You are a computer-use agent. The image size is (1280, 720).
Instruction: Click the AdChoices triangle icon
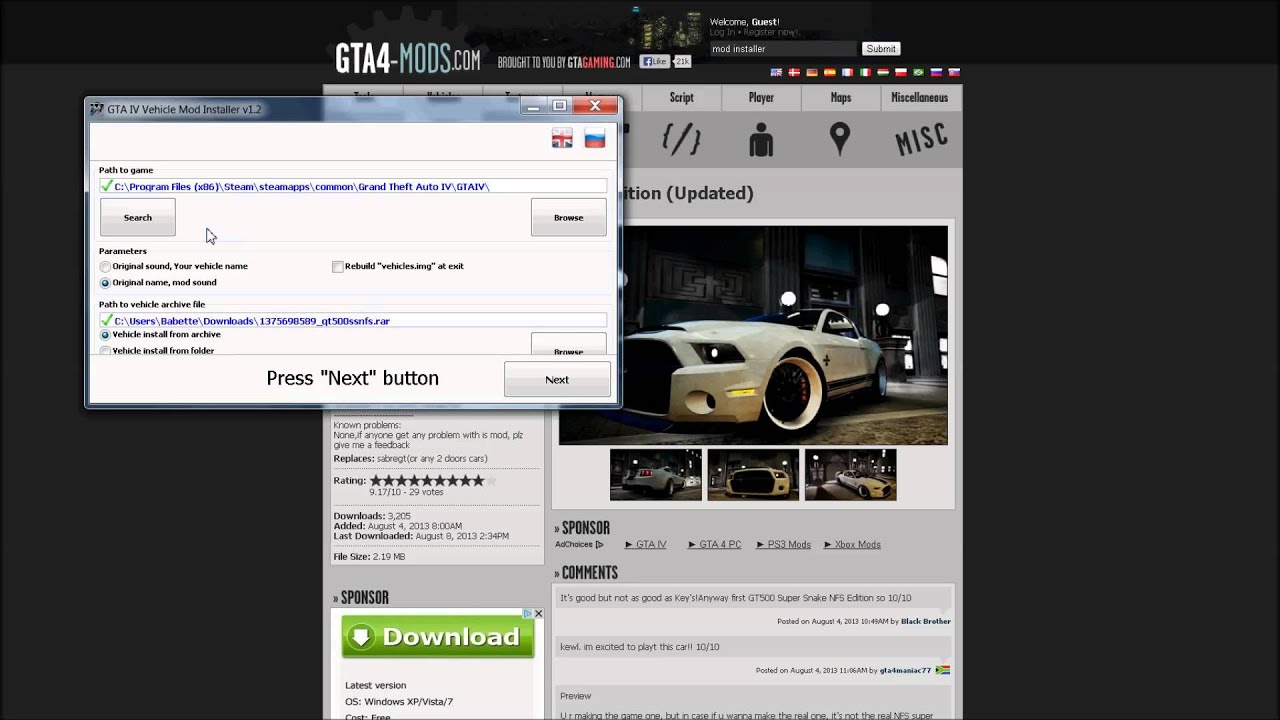(x=599, y=545)
